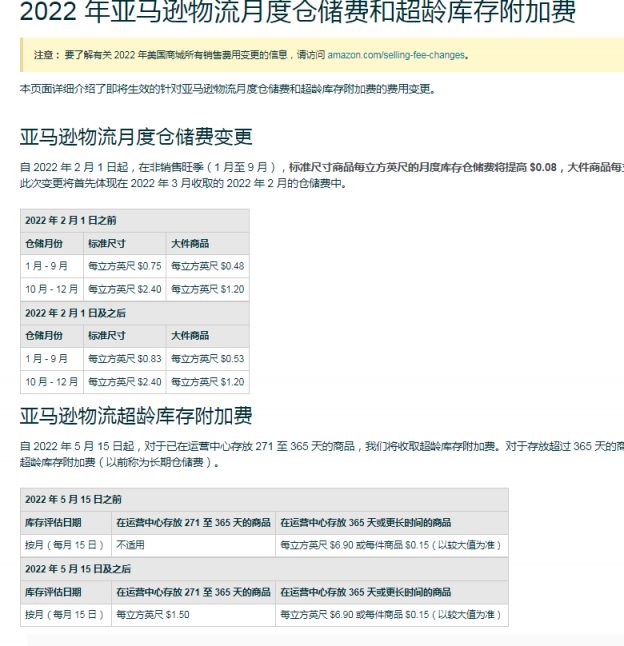Screen dimensions: 624x646
Task: Click cell 每立方英尺 $0.83
Action: pos(125,359)
